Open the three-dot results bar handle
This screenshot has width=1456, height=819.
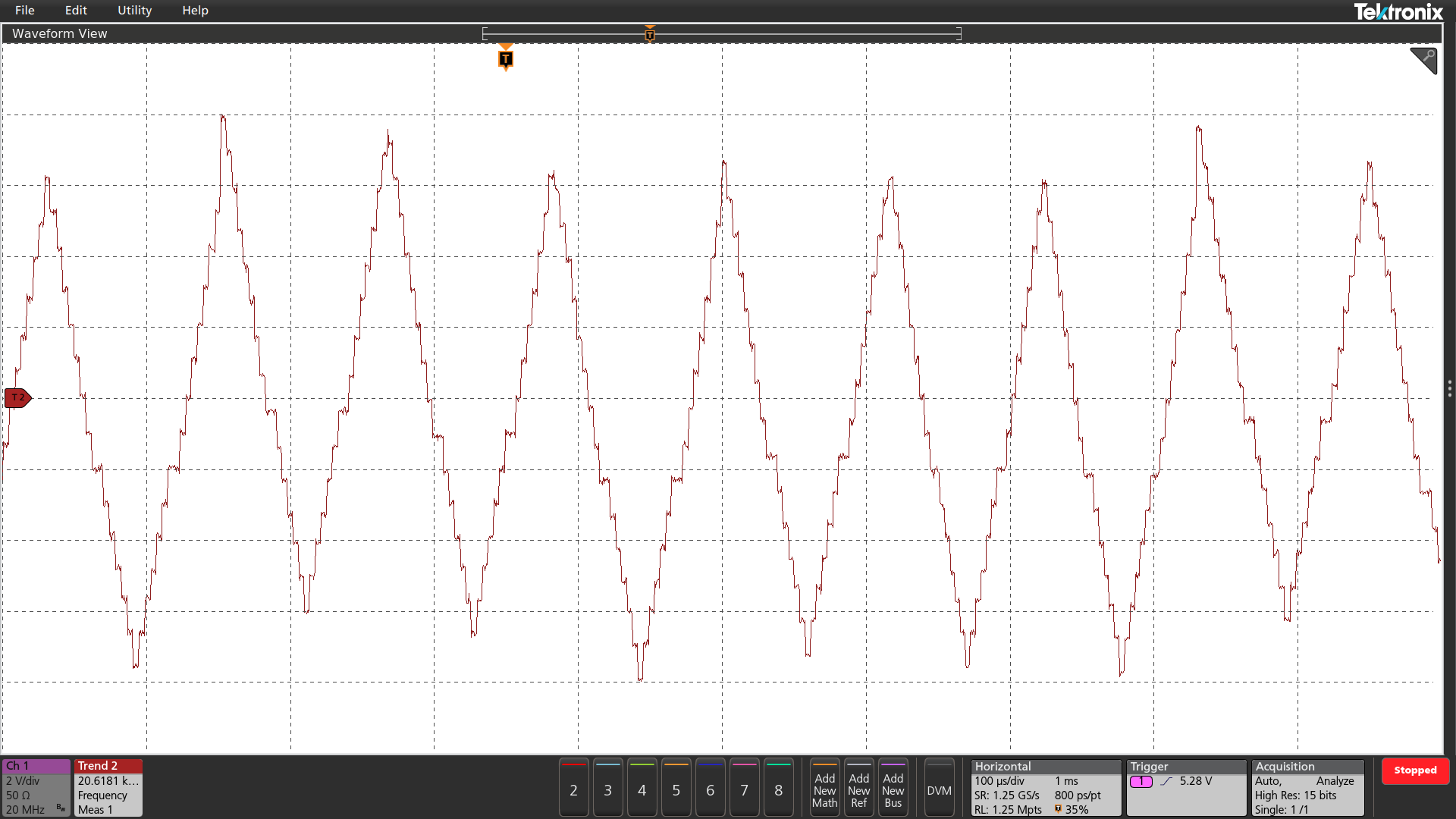[x=1449, y=389]
